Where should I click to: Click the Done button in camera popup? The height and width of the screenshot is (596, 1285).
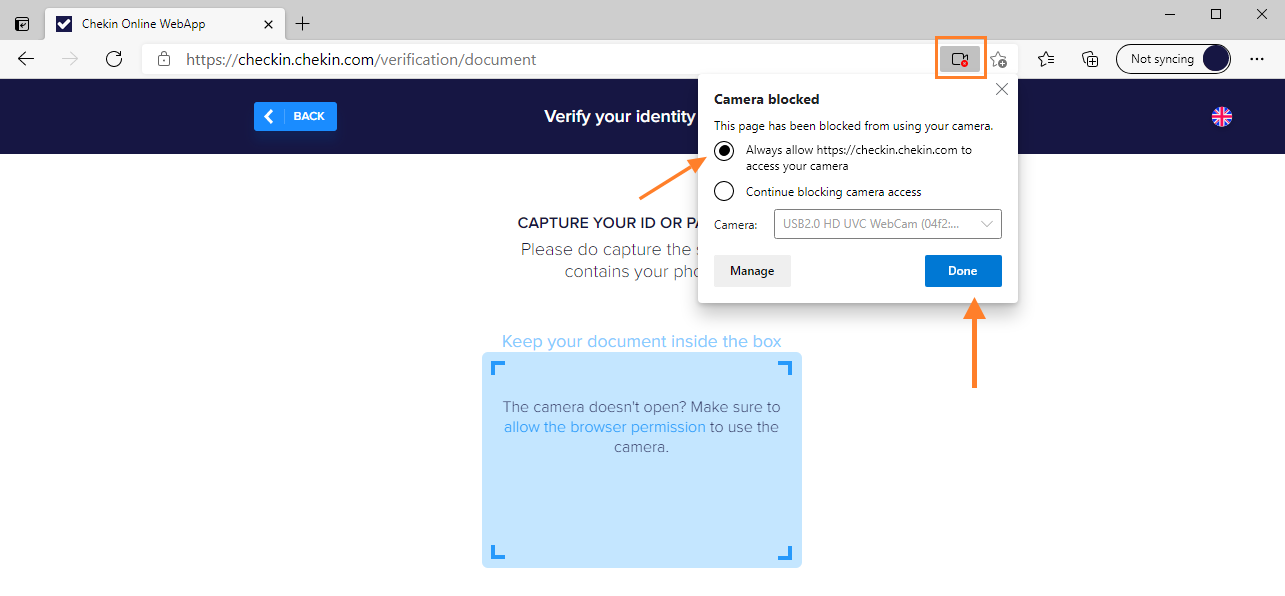[x=962, y=271]
